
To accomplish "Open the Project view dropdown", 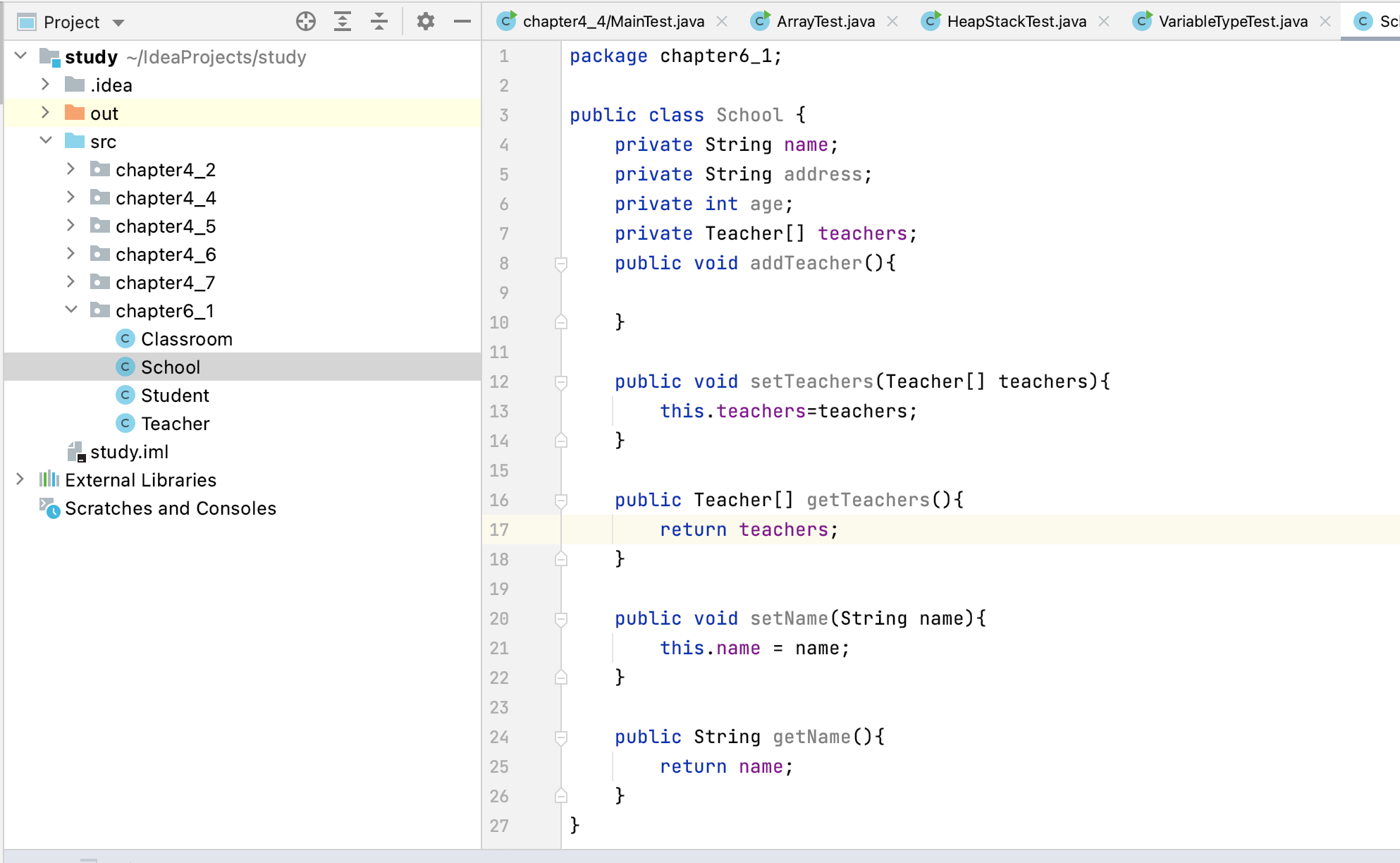I will (x=118, y=23).
